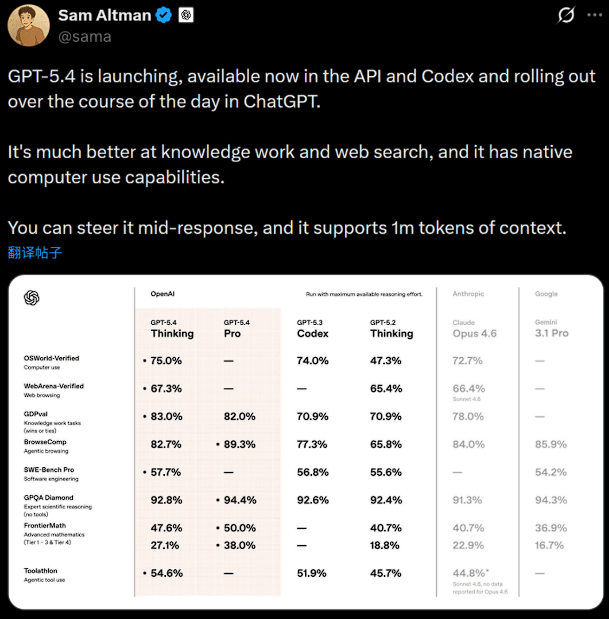Open the post's more options menu
This screenshot has height=619, width=609.
[594, 15]
